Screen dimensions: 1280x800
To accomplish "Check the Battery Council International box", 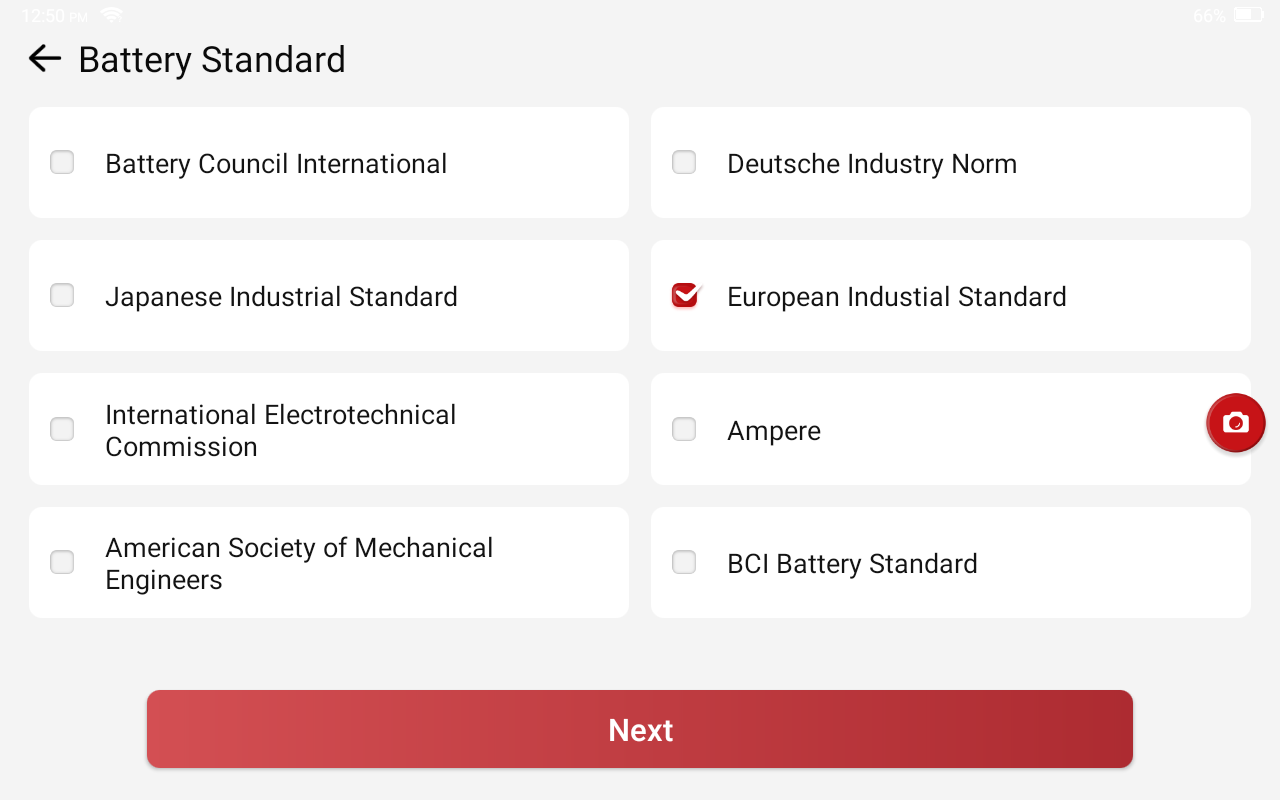I will coord(62,162).
